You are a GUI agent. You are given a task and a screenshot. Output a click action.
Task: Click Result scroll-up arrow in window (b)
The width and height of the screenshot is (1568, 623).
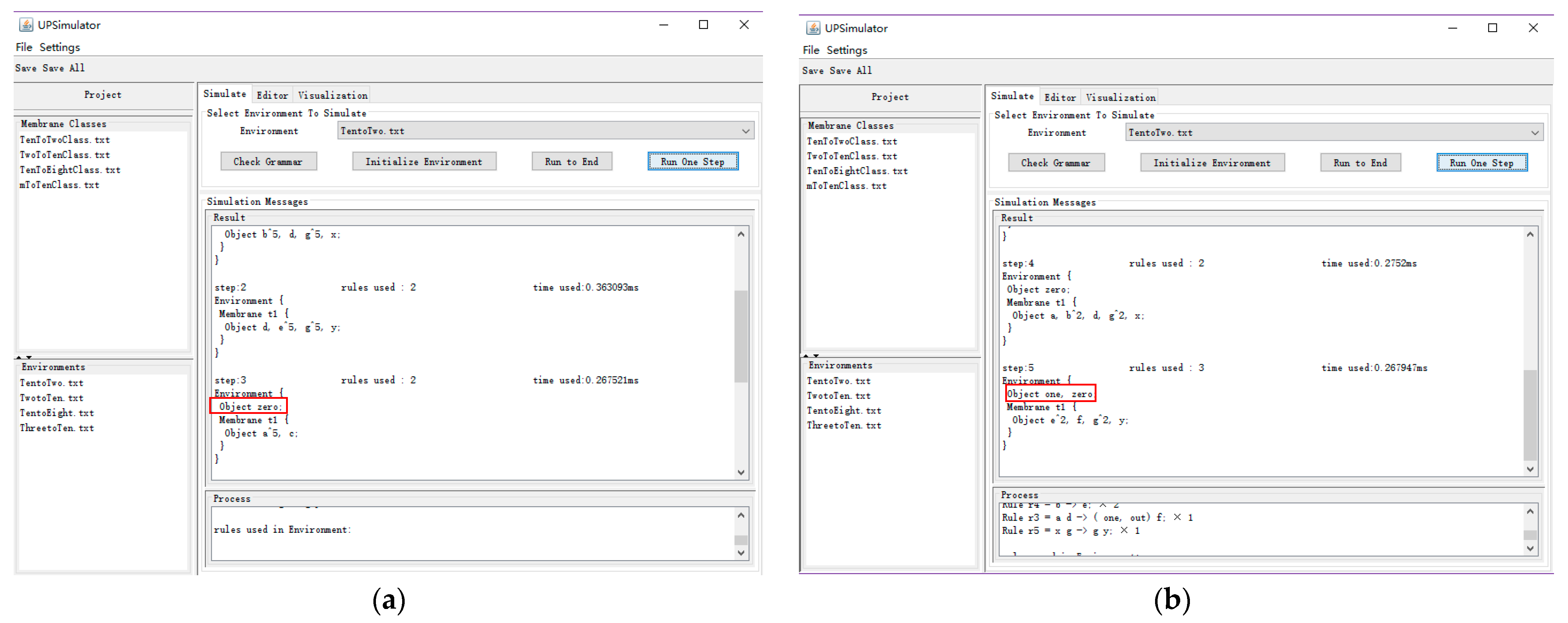[1530, 235]
